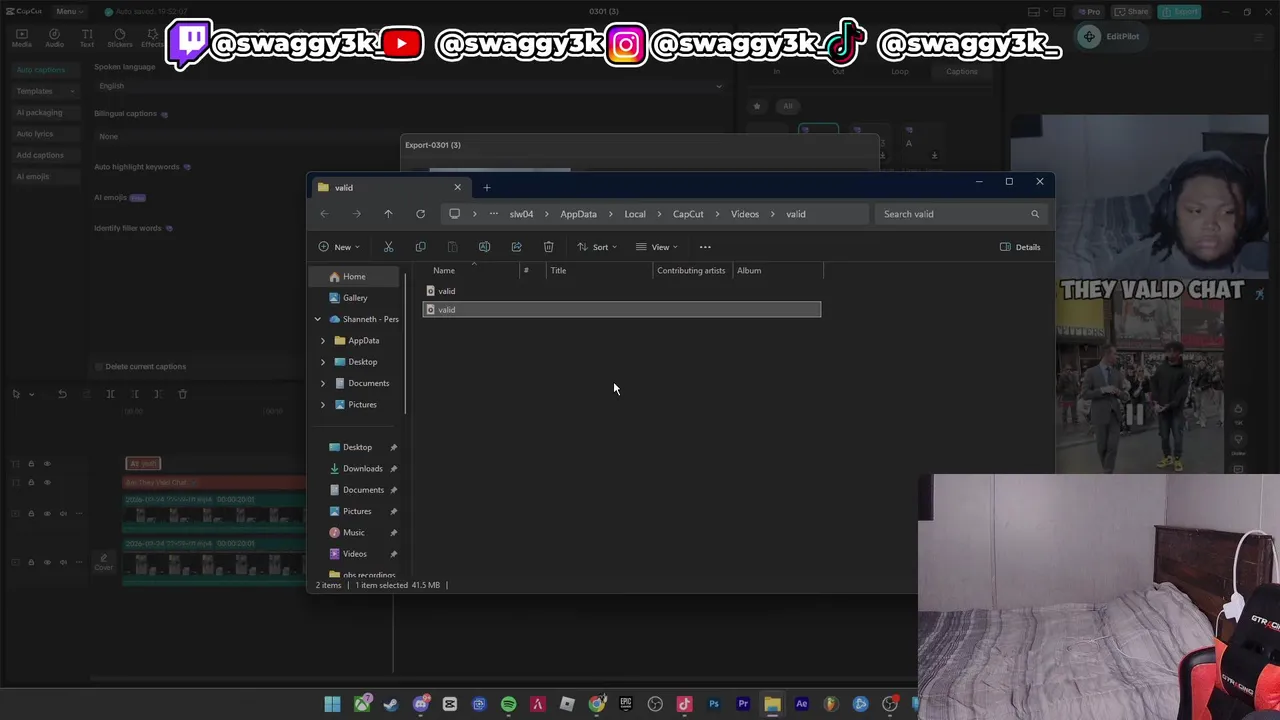Viewport: 1280px width, 720px height.
Task: Open the Sort dropdown in Explorer toolbar
Action: pos(597,247)
